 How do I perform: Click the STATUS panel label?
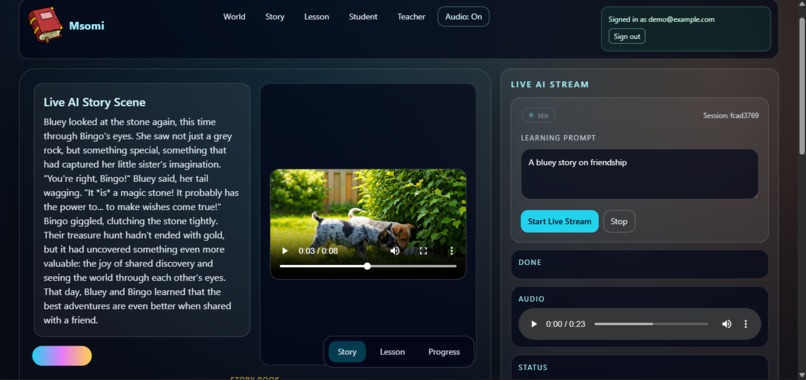tap(533, 367)
